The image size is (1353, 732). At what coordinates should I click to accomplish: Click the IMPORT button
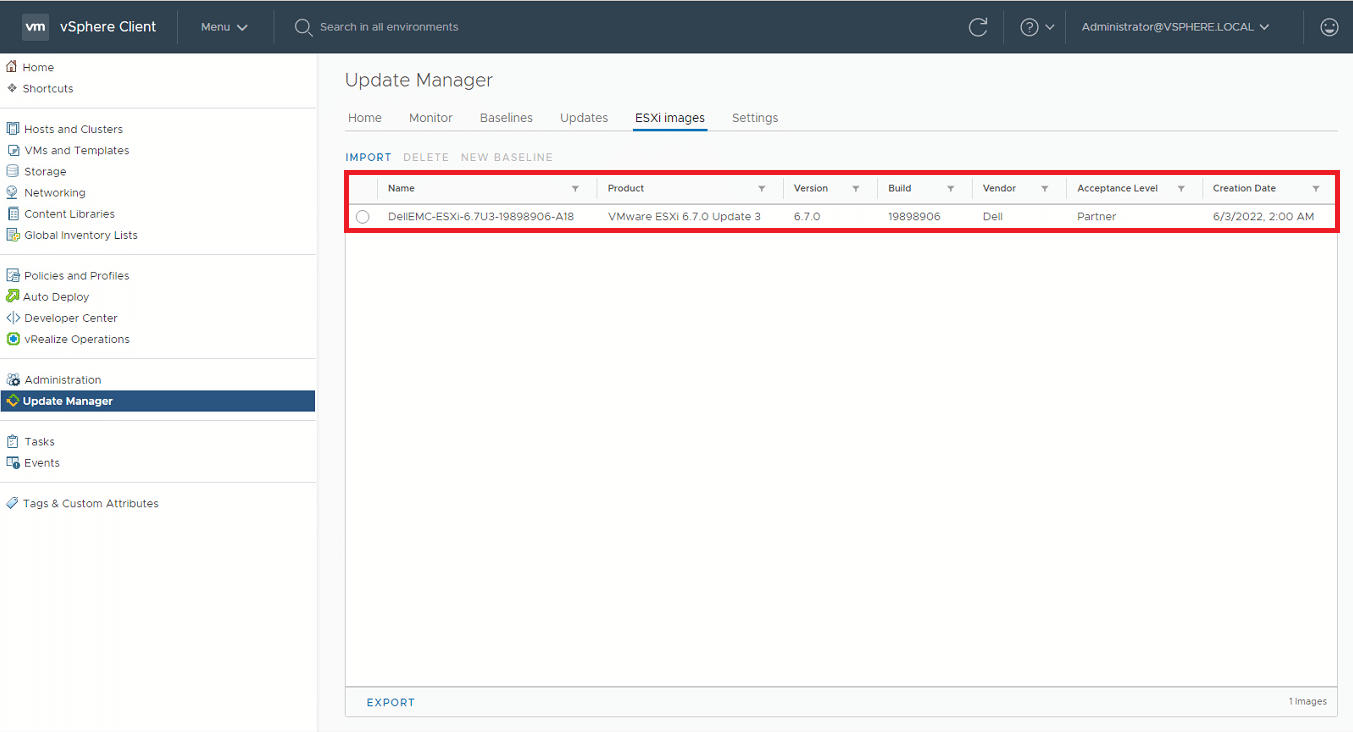pyautogui.click(x=368, y=157)
